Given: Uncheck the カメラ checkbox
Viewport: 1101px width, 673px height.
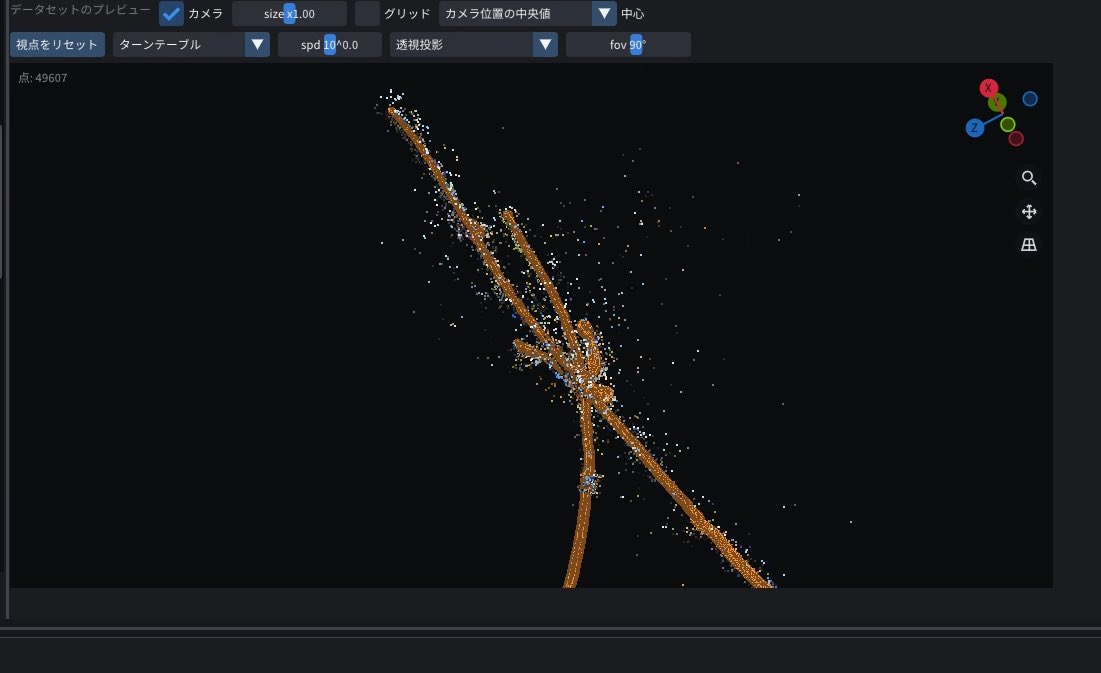Looking at the screenshot, I should coord(171,13).
